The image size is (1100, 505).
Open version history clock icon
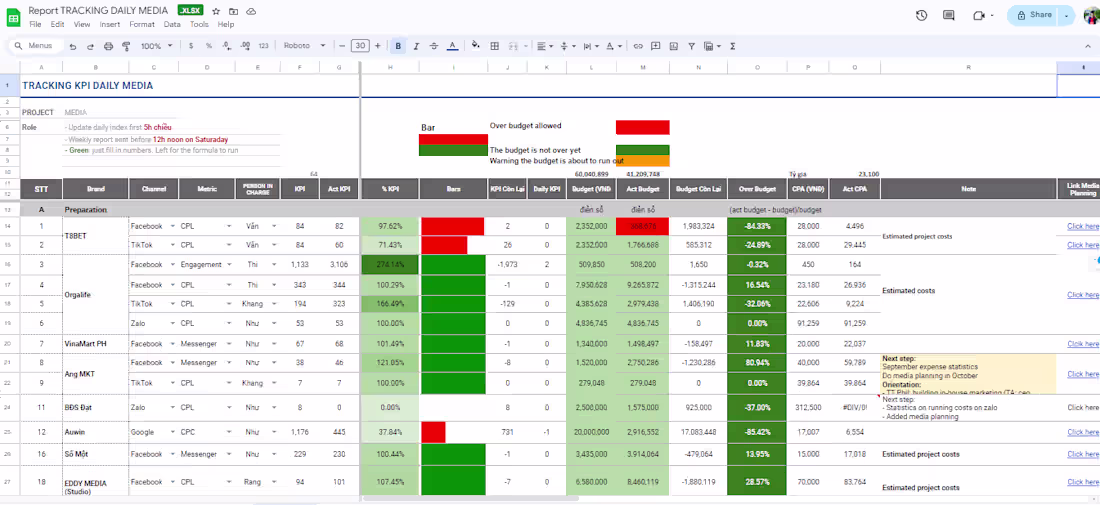[921, 15]
